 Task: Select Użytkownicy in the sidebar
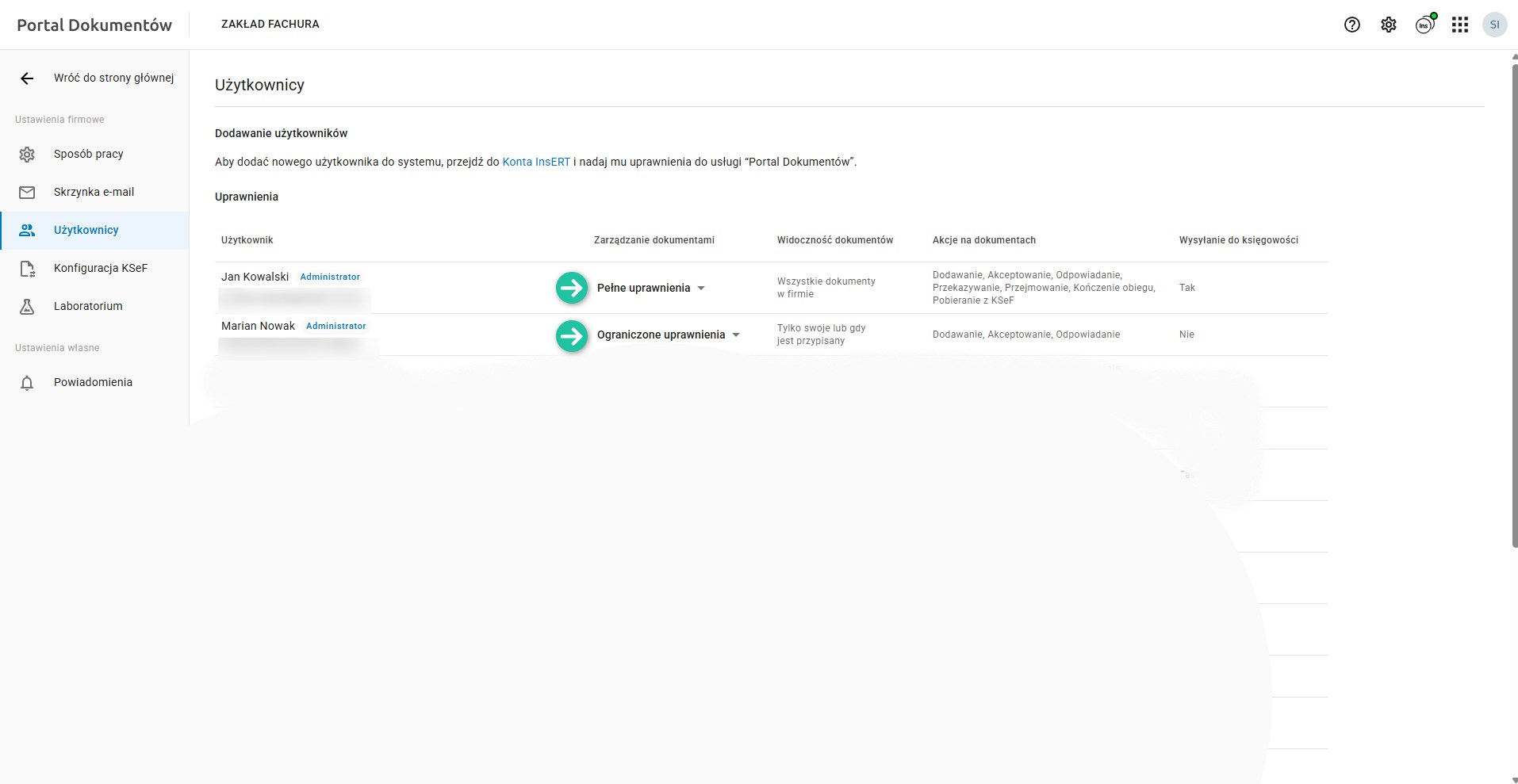(86, 230)
